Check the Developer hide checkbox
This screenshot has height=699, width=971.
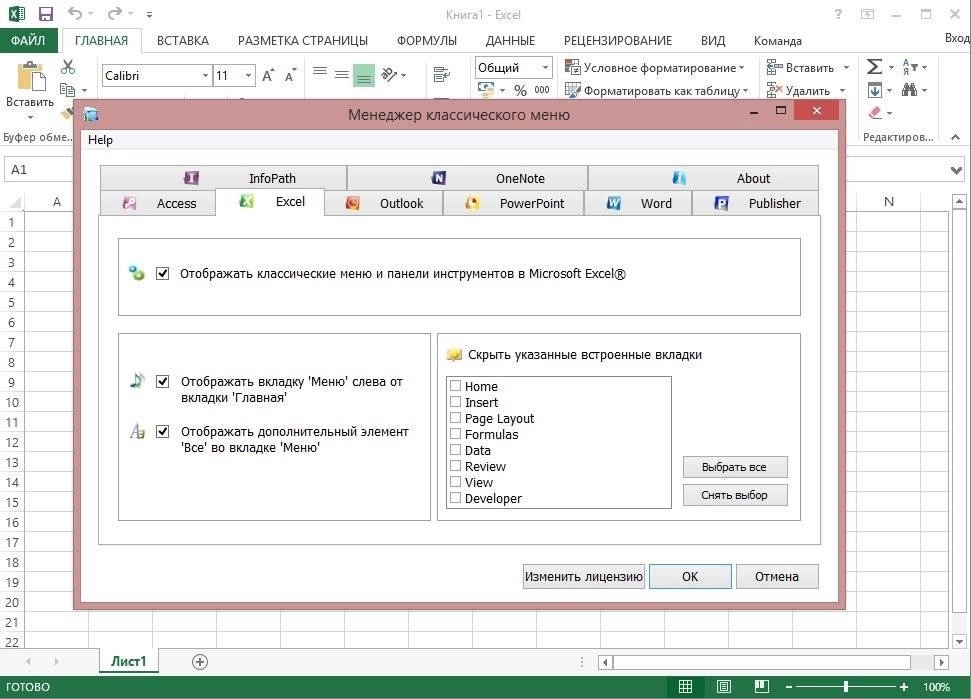coord(455,498)
